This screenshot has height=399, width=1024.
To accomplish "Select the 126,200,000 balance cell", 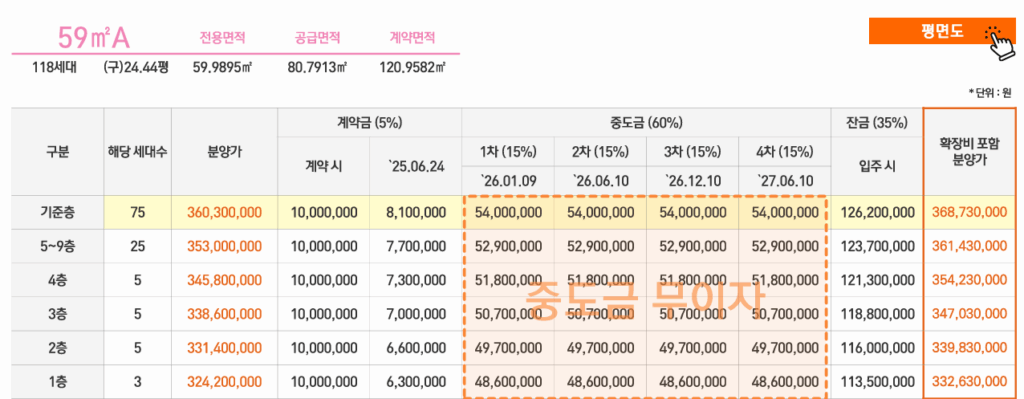I will pyautogui.click(x=876, y=212).
